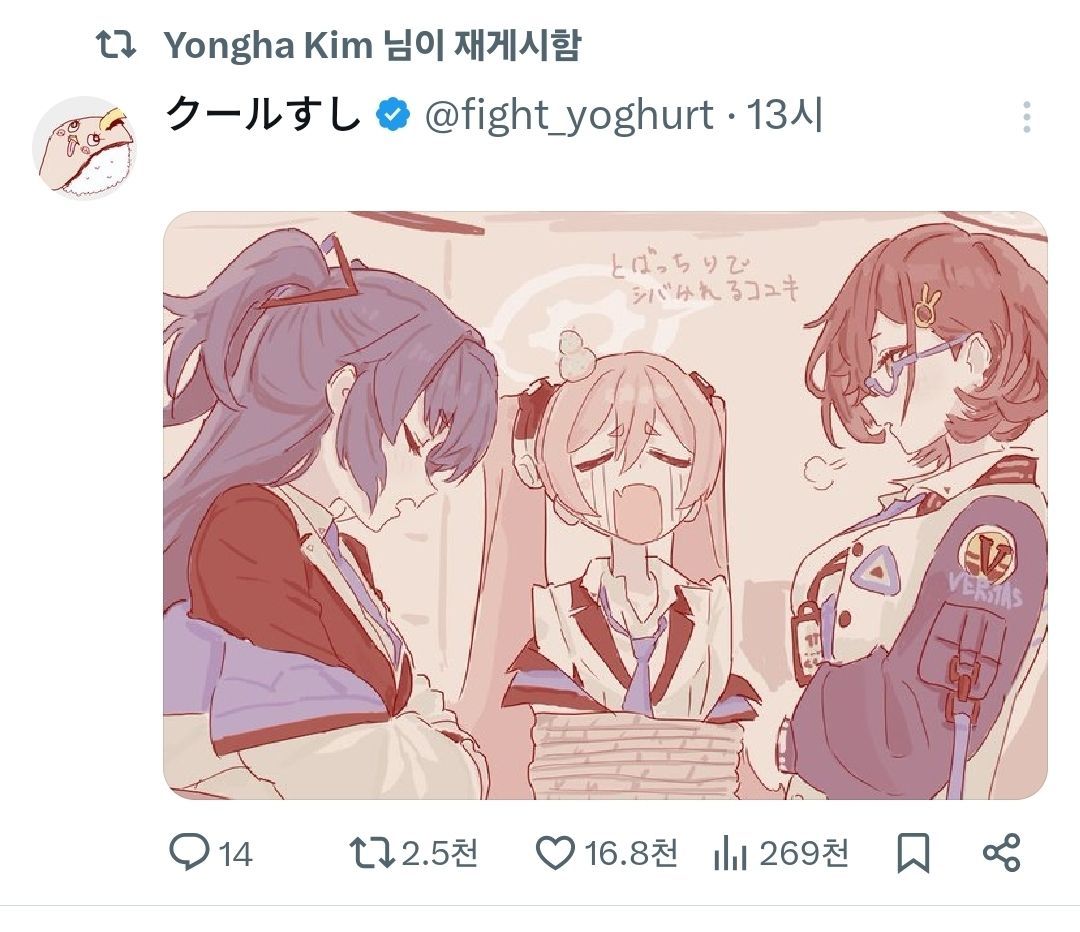This screenshot has width=1080, height=932.
Task: Click the 16.8천 likes count
Action: (631, 853)
